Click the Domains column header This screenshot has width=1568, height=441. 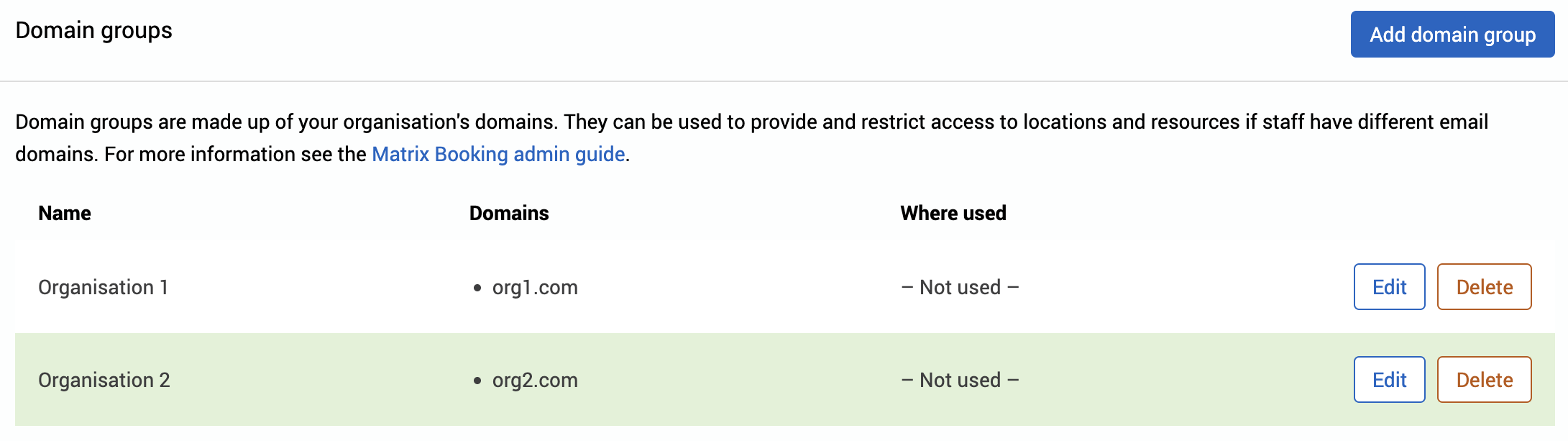click(x=508, y=213)
